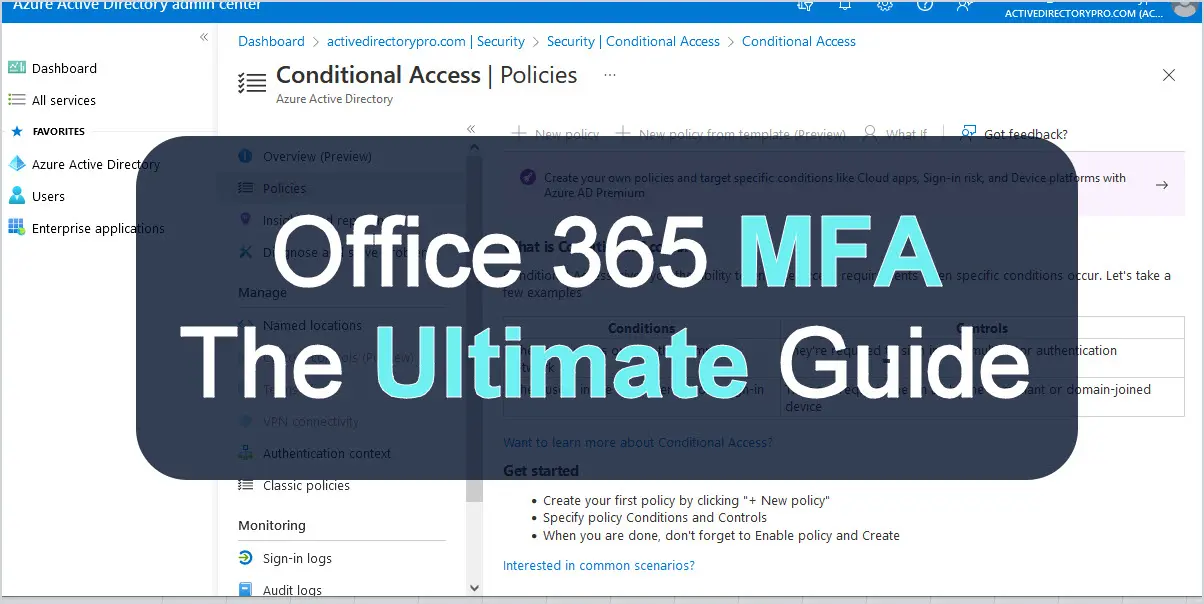Click 'Specify policy Conditions and Controls' text
1204x604 pixels.
(x=655, y=517)
